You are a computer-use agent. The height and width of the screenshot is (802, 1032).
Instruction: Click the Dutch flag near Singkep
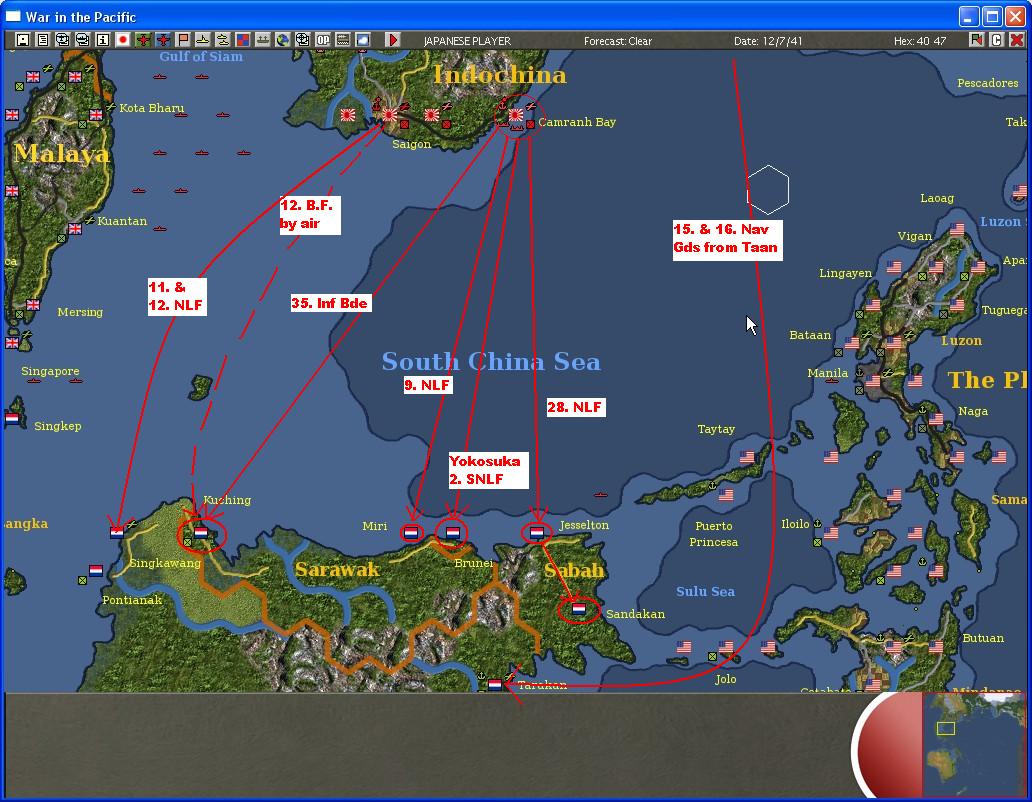[12, 418]
